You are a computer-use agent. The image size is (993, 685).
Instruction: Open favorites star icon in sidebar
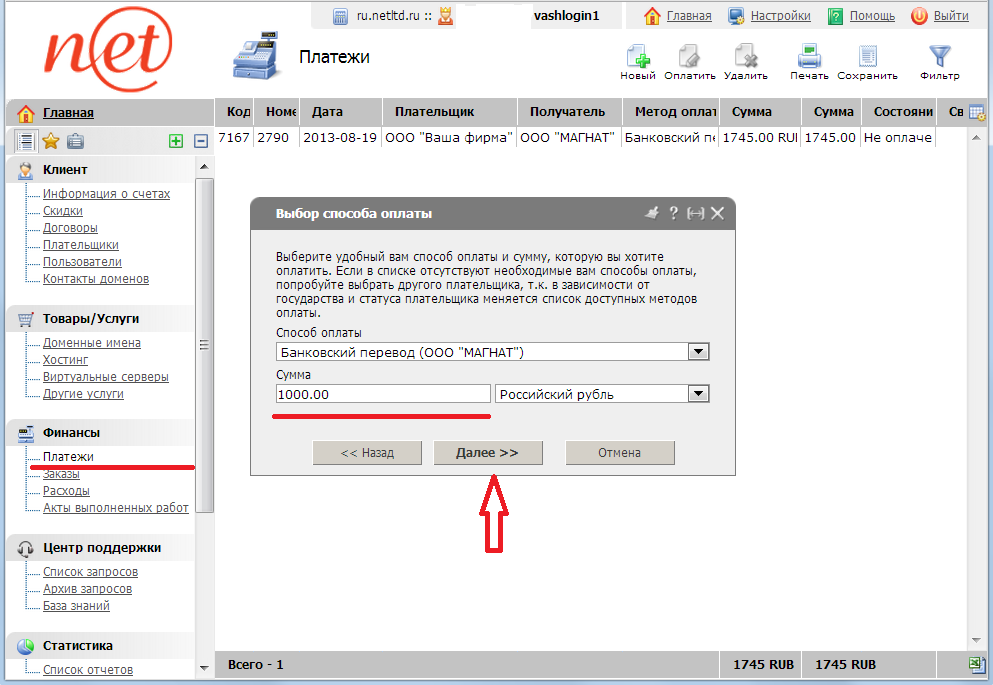click(x=51, y=142)
